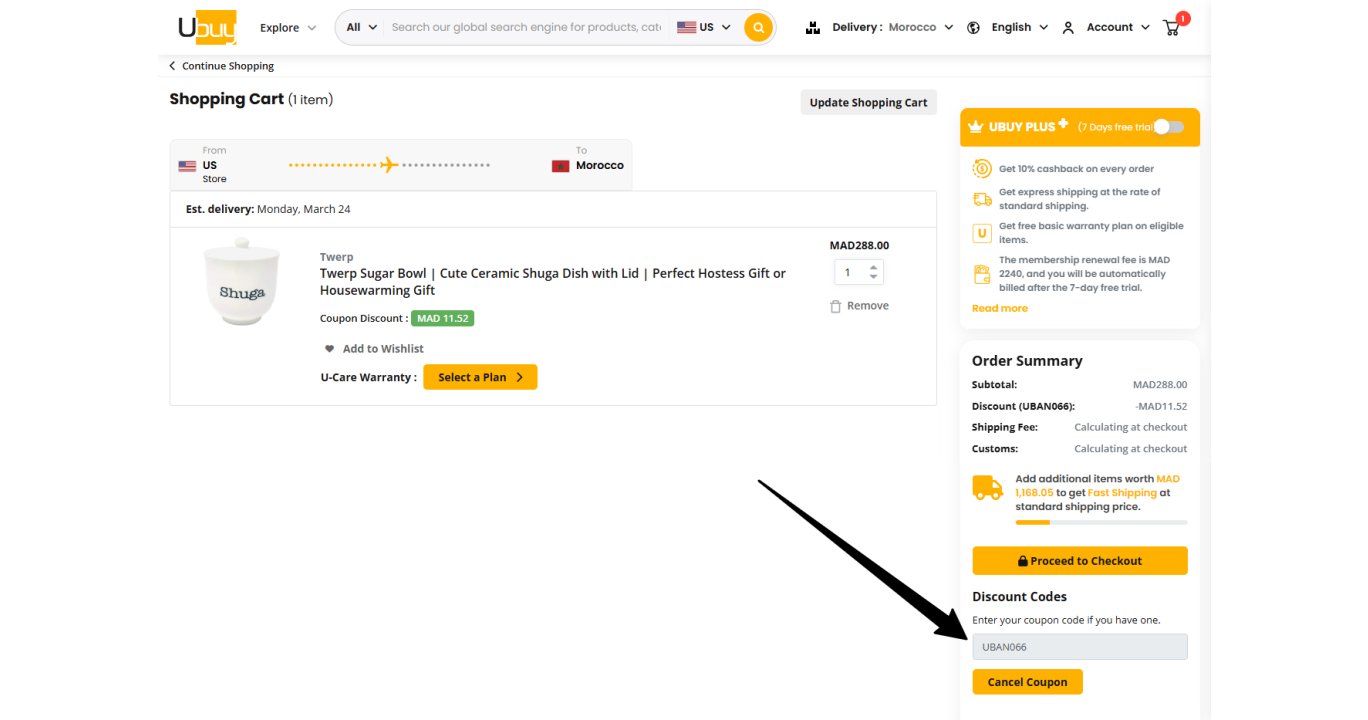Click the Discount -MAD11.52 value
1368x720 pixels.
tap(1161, 406)
